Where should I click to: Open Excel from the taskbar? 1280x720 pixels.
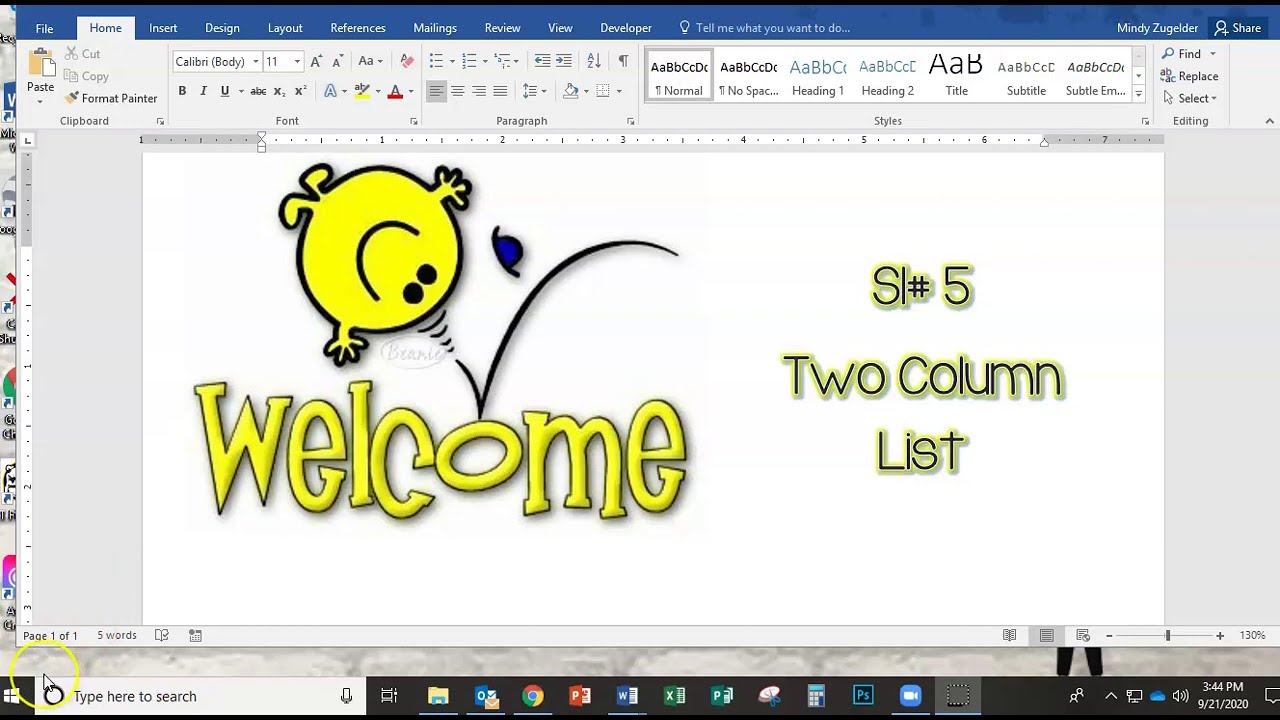pyautogui.click(x=675, y=696)
